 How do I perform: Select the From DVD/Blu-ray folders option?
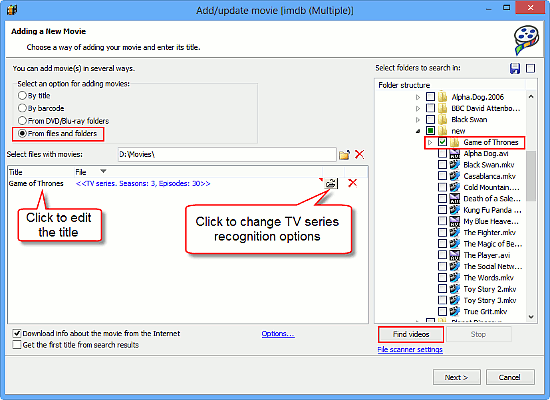22,121
